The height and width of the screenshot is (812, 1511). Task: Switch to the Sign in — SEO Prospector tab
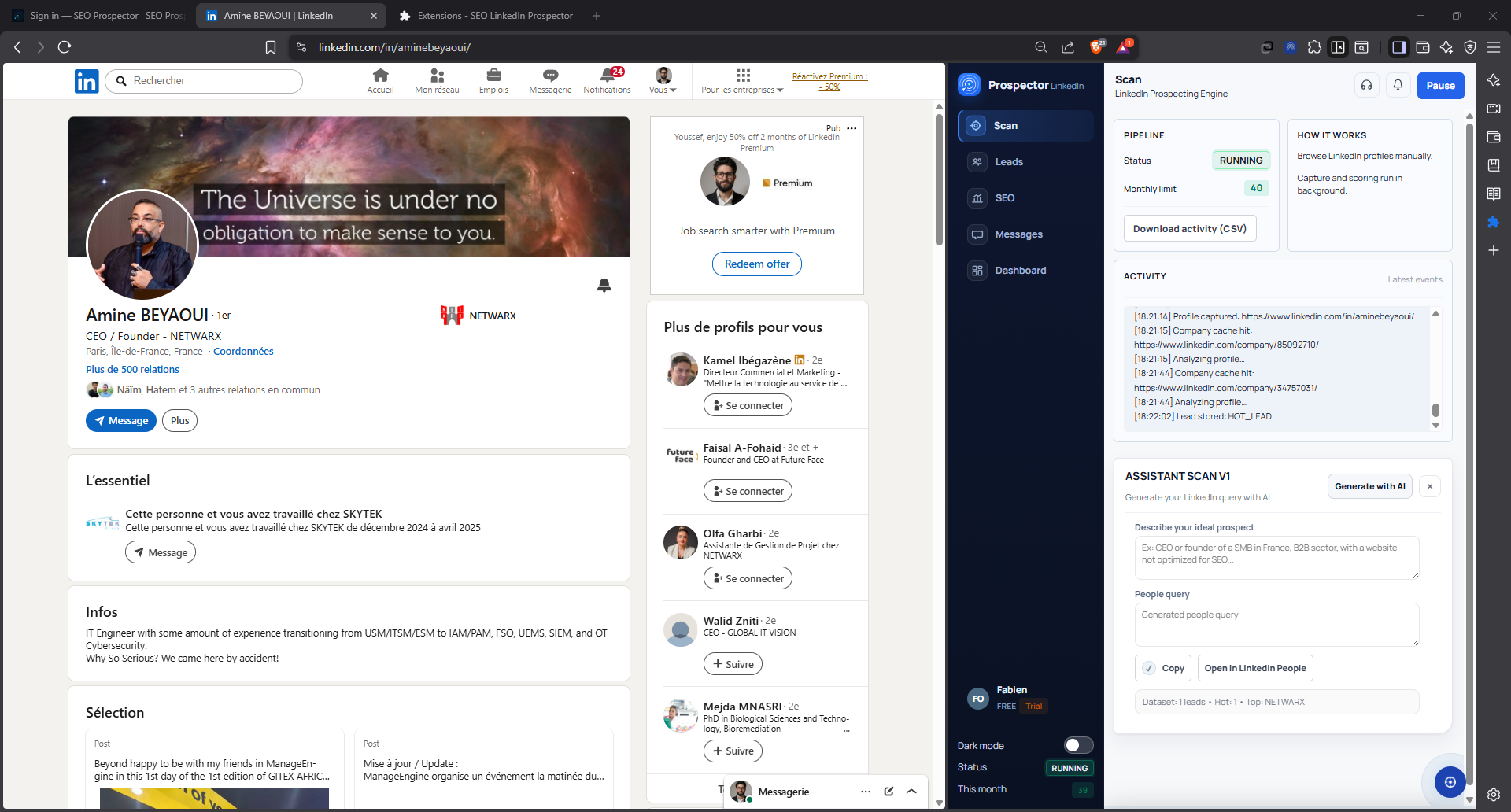click(94, 15)
